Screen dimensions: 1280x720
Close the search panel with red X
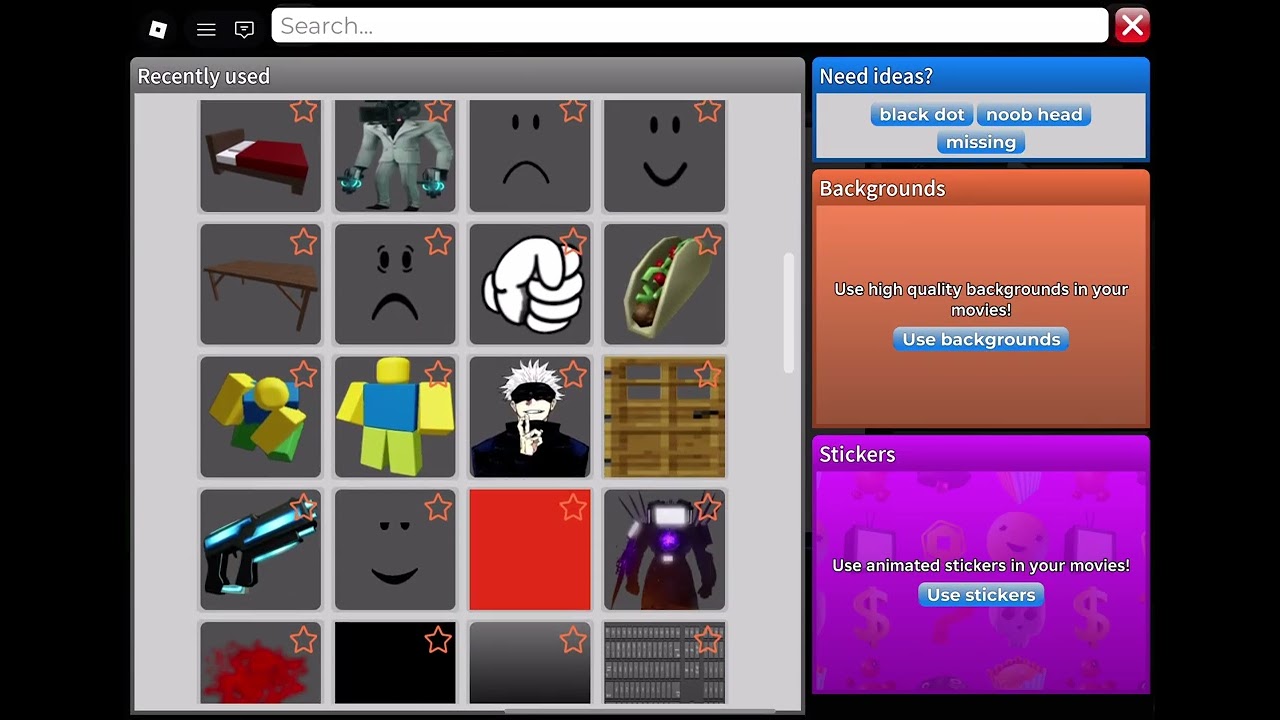coord(1132,26)
